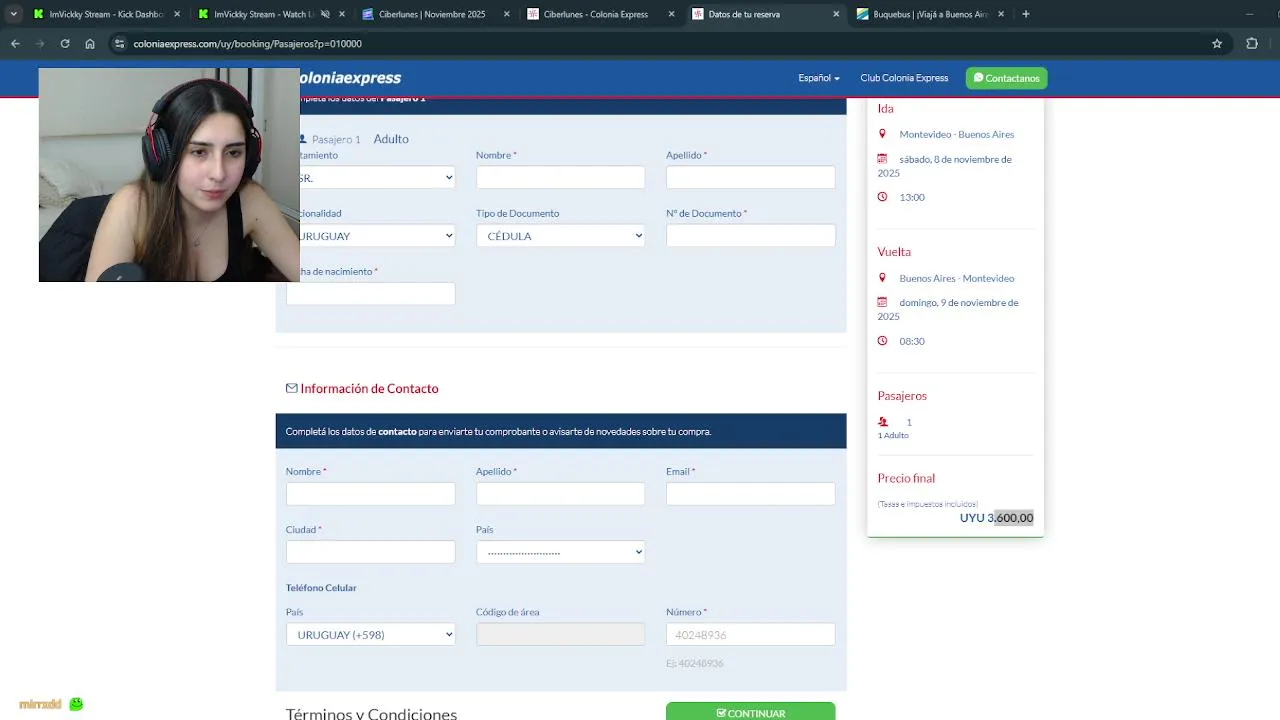
Task: Click the Ciudad input field
Action: (x=370, y=551)
